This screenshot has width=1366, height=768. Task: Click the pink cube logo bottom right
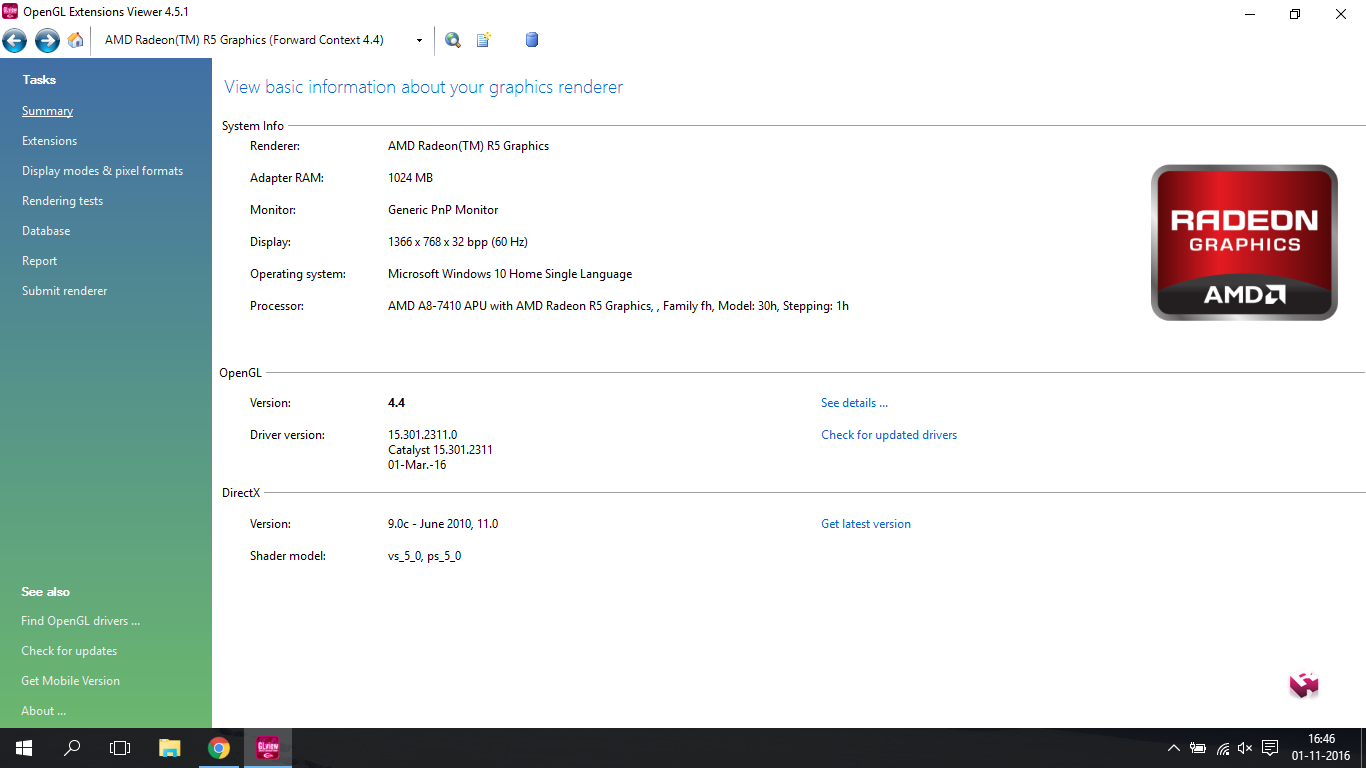coord(1304,685)
